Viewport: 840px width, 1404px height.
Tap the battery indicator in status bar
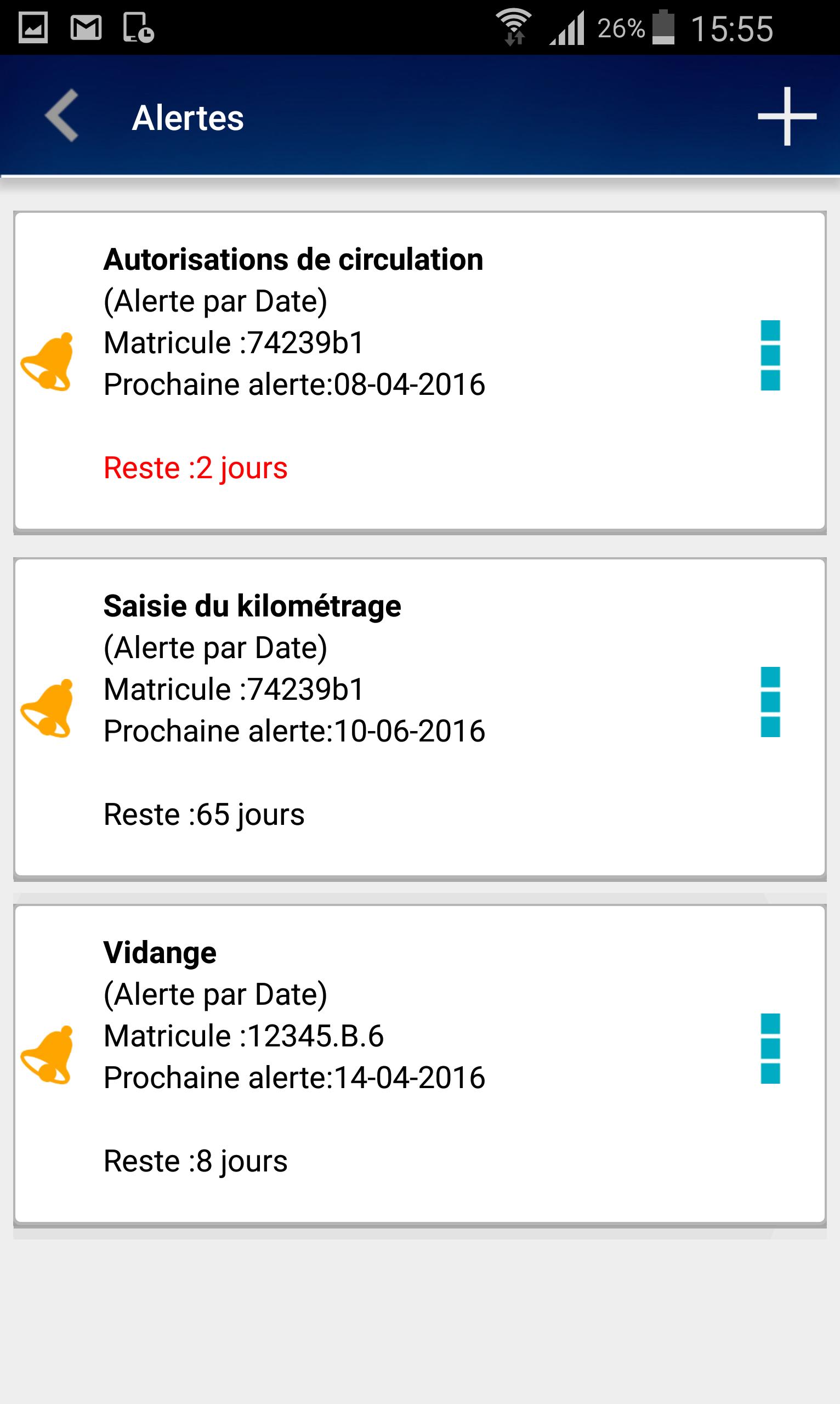[663, 28]
